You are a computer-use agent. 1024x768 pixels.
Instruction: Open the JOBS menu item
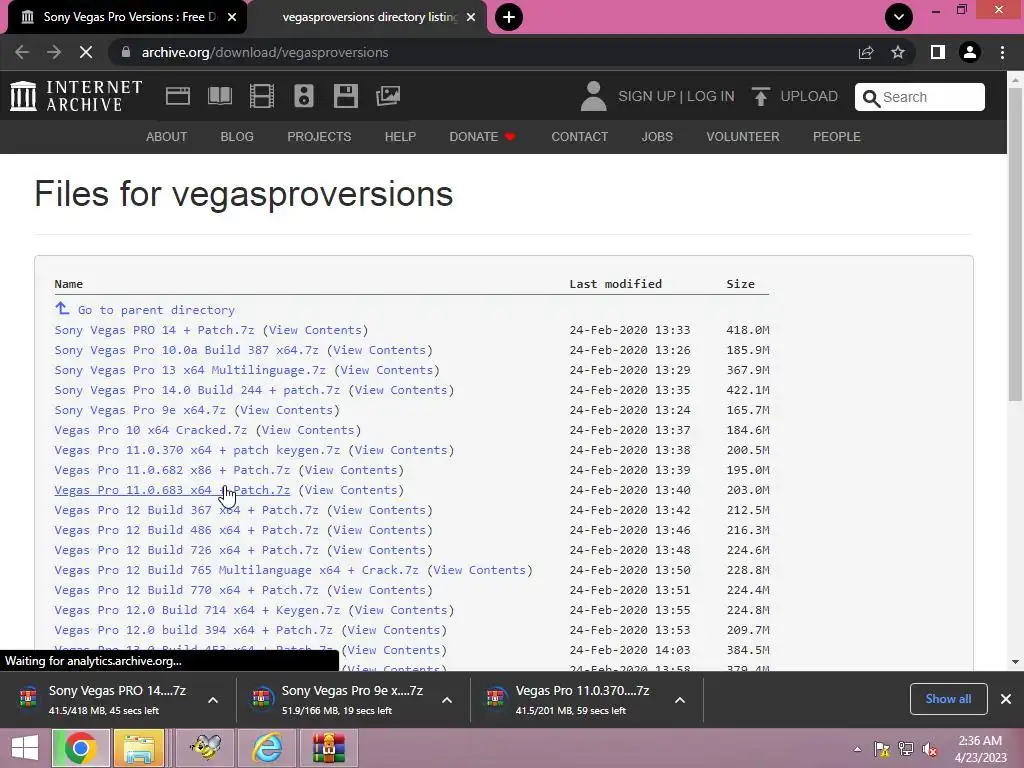[x=657, y=136]
